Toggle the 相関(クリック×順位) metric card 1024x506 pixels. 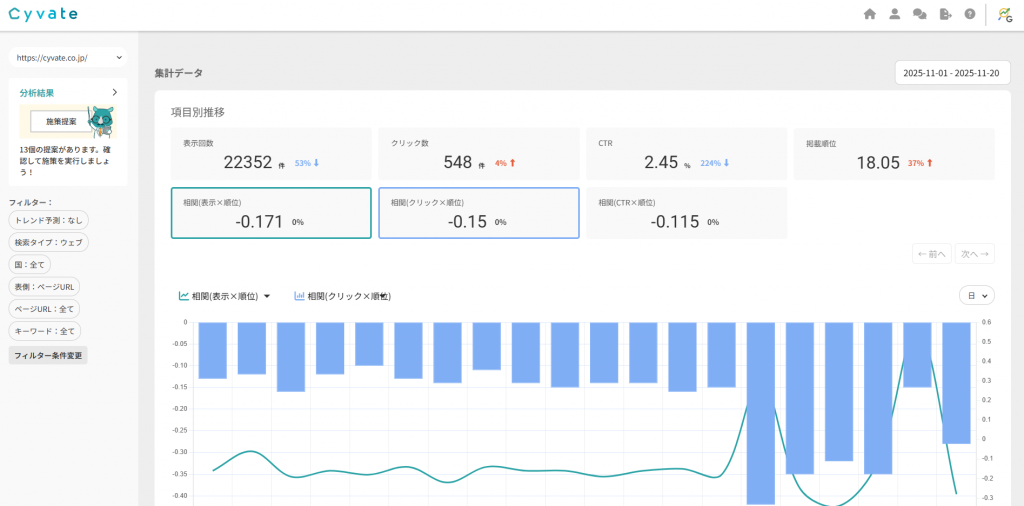pyautogui.click(x=478, y=213)
